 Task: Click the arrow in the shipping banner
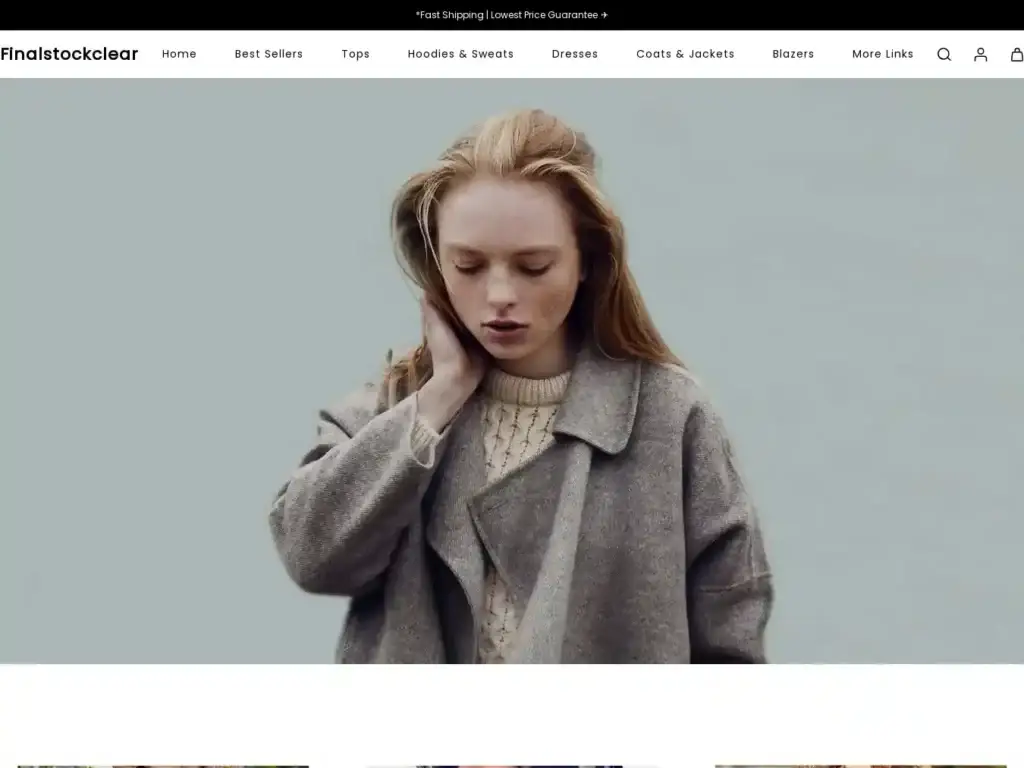pos(604,15)
